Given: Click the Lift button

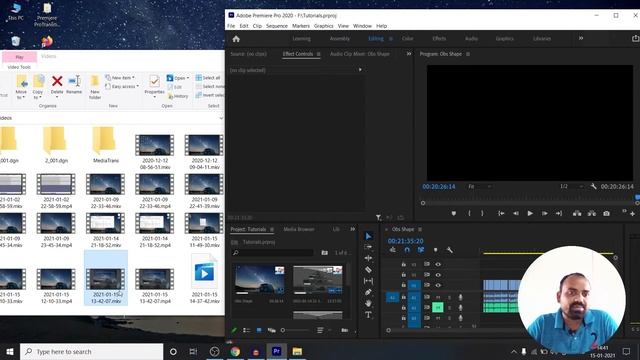Looking at the screenshot, I should pos(577,213).
